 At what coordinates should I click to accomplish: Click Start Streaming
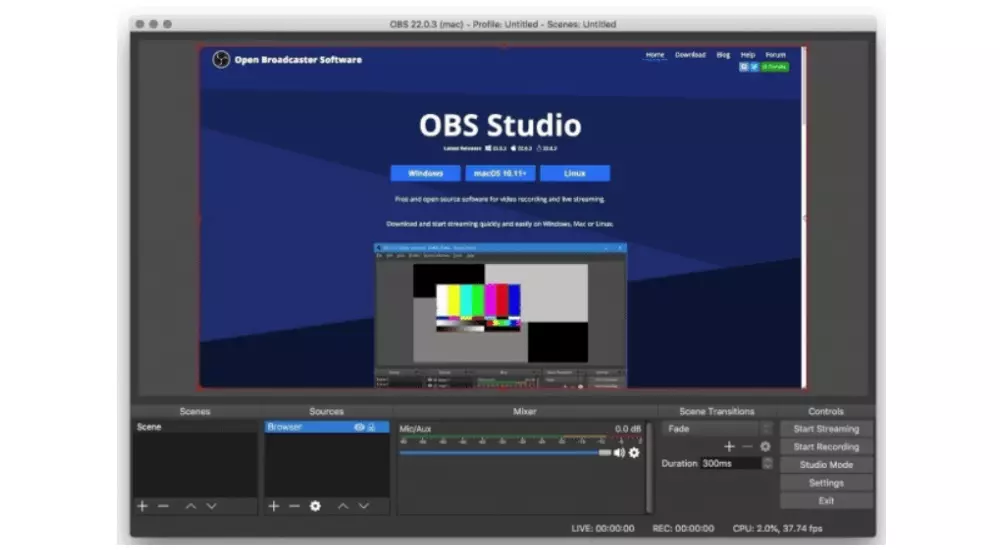[x=826, y=429]
